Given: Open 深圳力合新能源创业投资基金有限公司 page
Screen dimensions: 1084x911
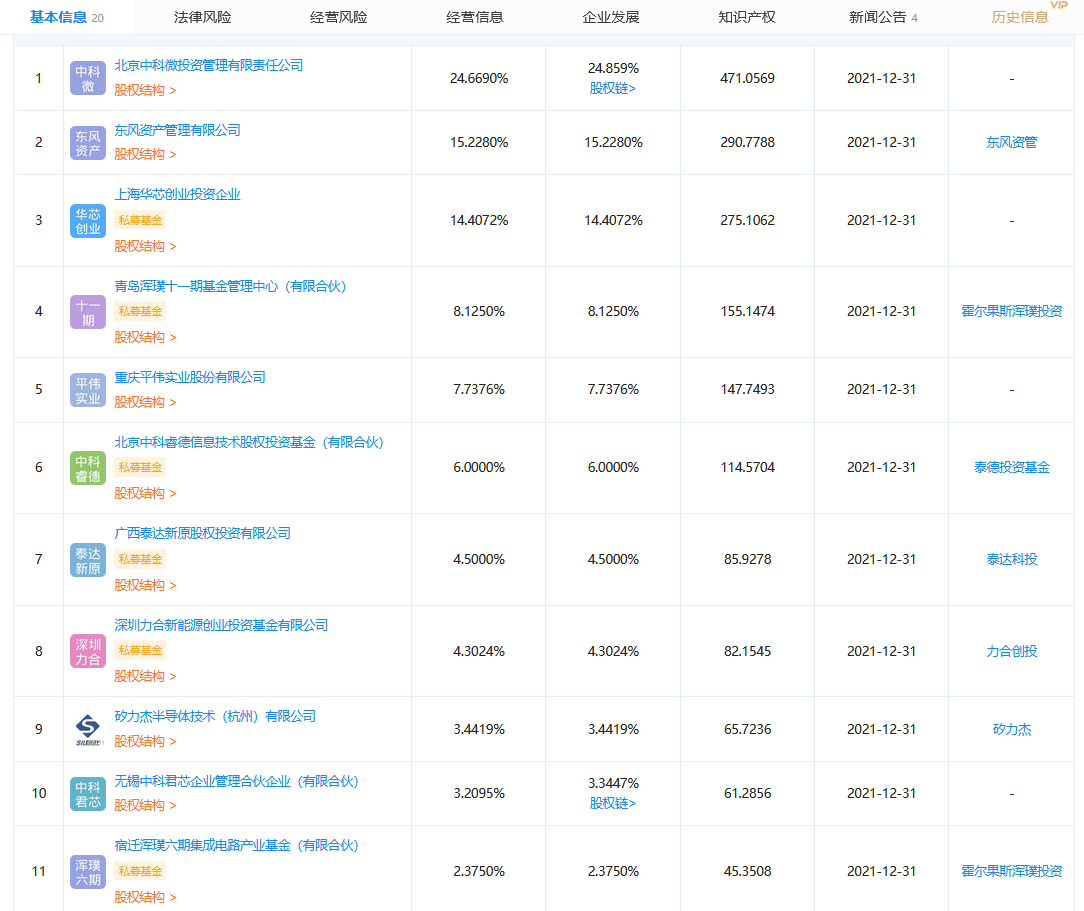Looking at the screenshot, I should [221, 625].
